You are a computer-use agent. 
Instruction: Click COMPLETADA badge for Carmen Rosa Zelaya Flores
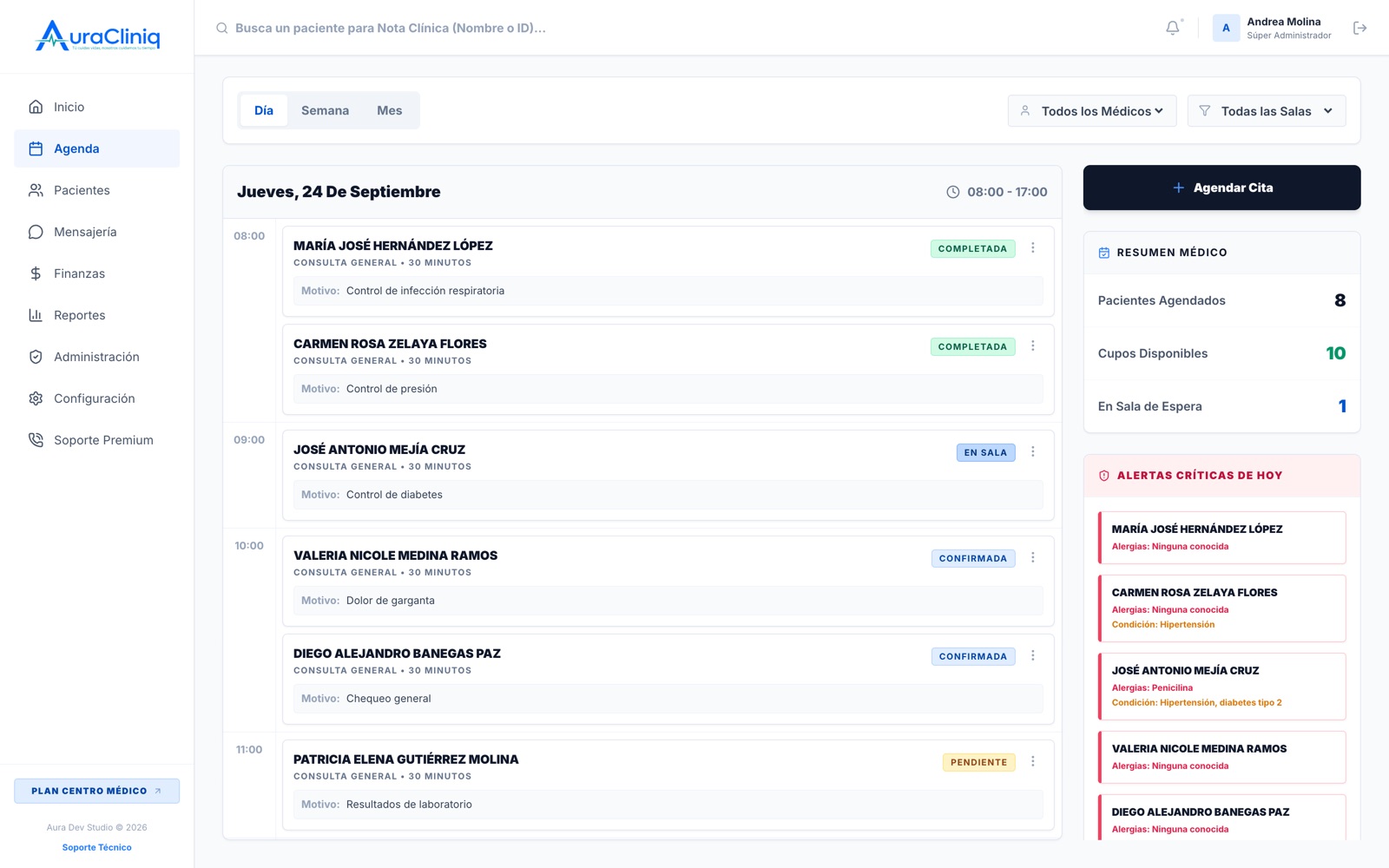click(972, 346)
